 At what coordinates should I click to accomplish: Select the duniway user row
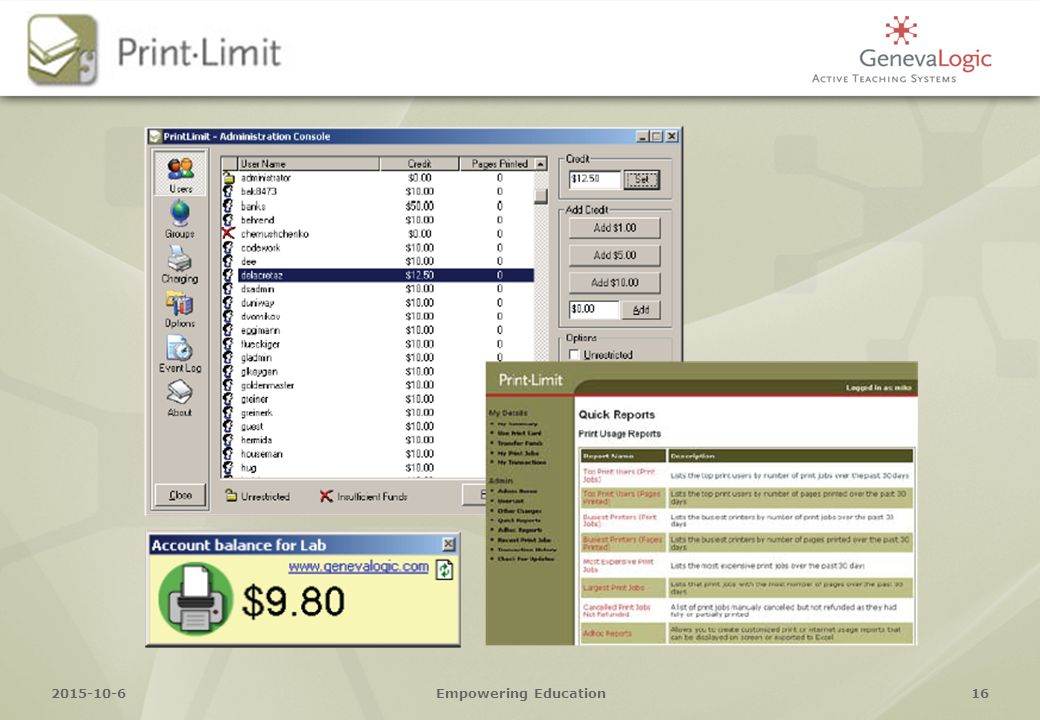pos(378,302)
